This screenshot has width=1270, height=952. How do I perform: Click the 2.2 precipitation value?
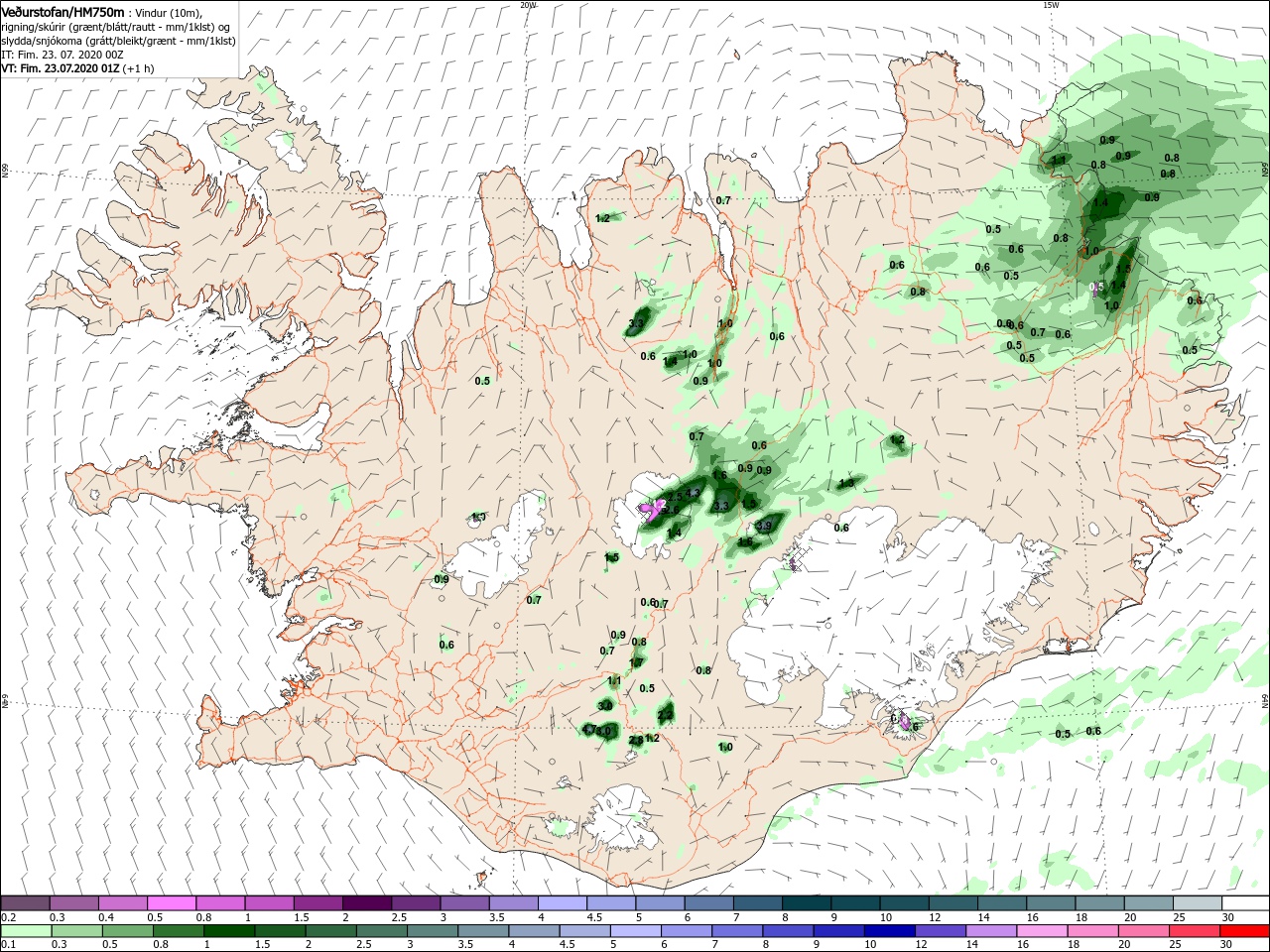pos(666,715)
